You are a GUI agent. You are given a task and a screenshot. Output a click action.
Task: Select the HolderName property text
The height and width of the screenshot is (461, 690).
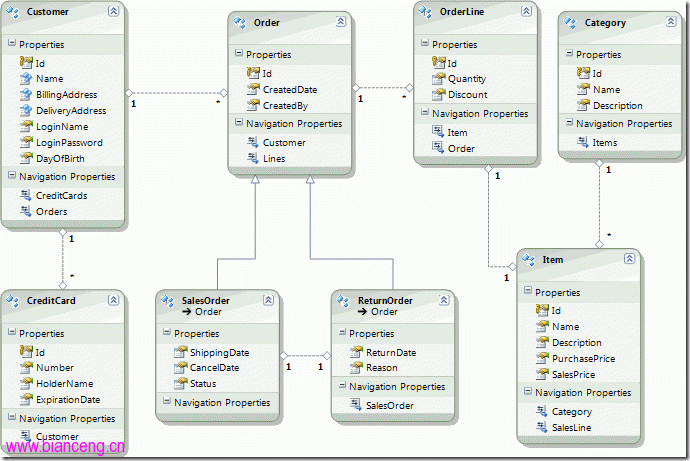pyautogui.click(x=65, y=384)
